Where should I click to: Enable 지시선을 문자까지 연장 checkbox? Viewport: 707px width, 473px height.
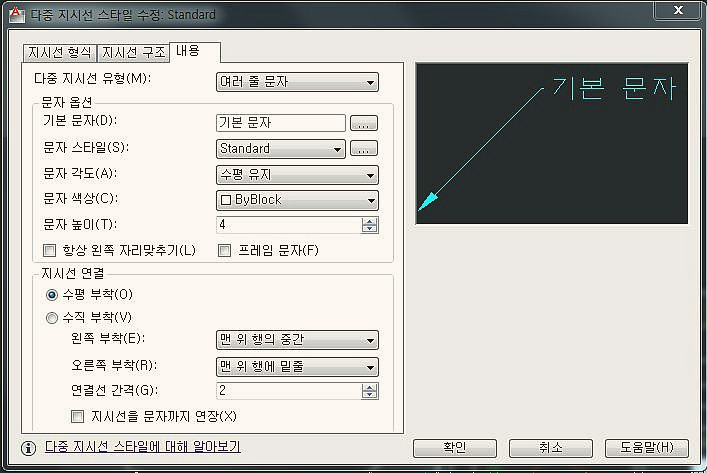tap(78, 416)
